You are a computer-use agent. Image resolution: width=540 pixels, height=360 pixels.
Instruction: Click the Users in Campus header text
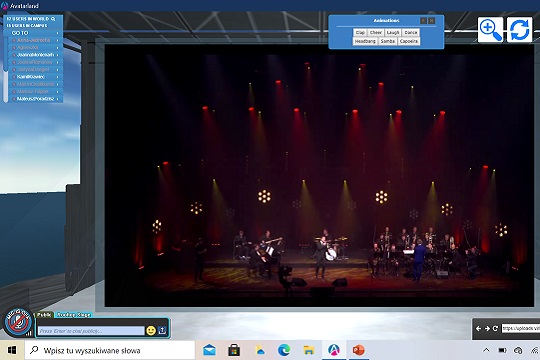click(x=27, y=25)
